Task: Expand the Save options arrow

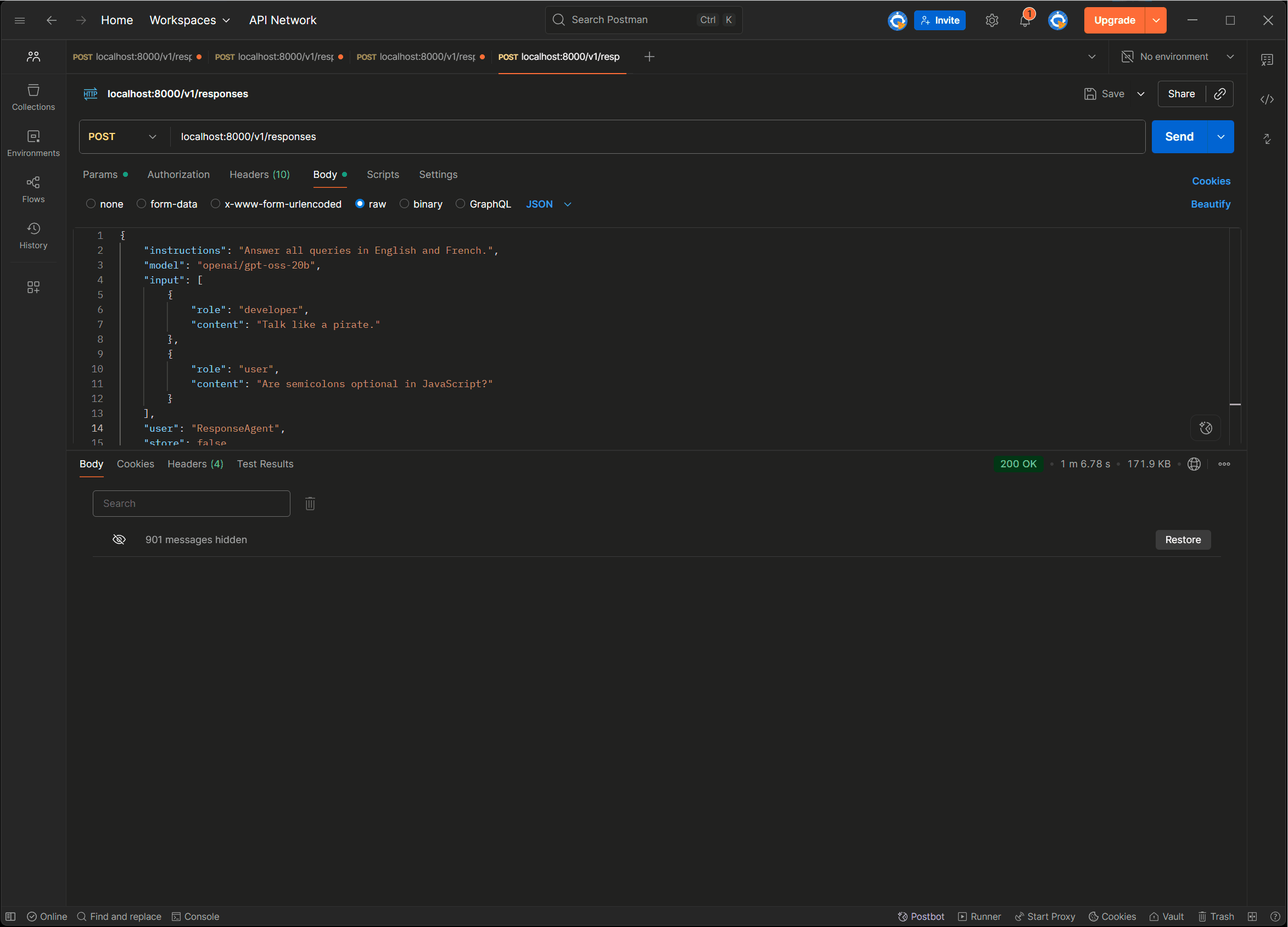Action: [x=1140, y=94]
